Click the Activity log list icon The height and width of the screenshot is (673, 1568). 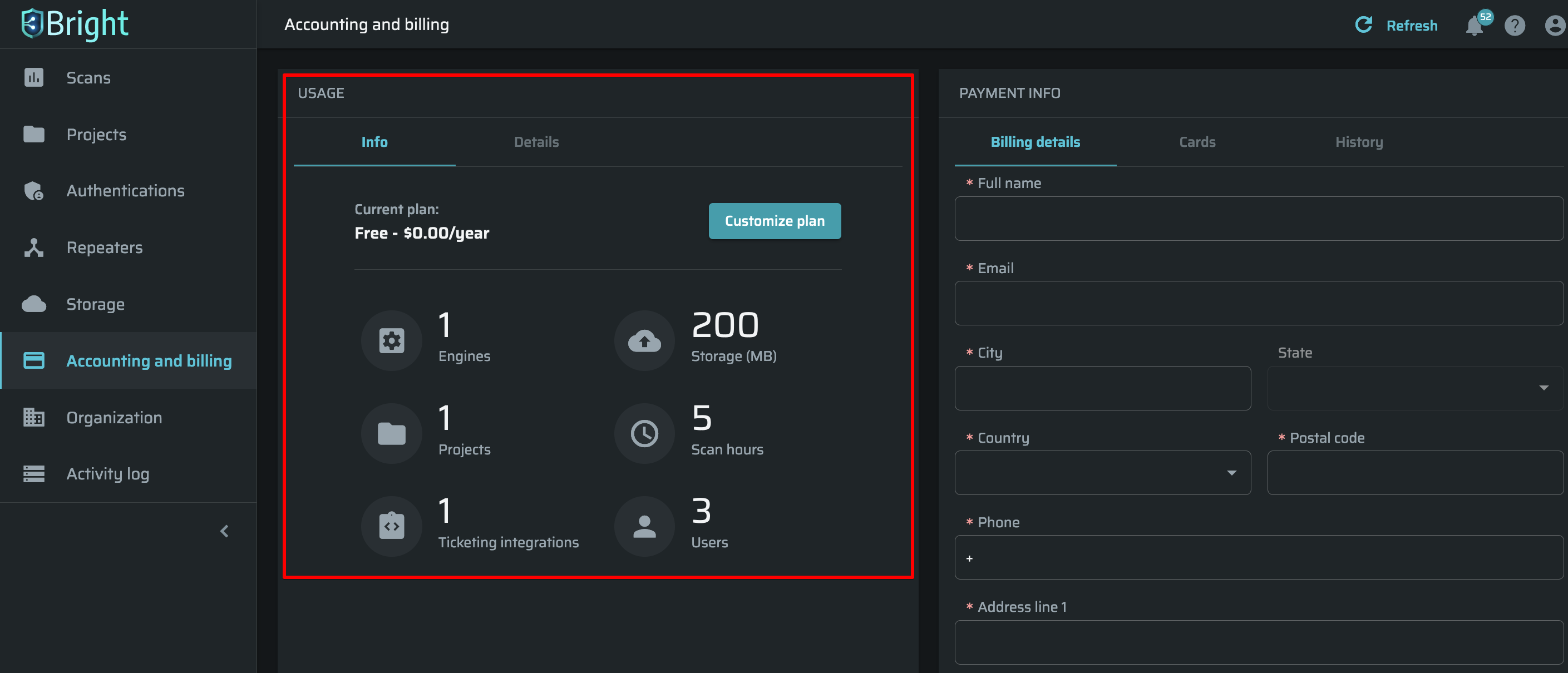[x=33, y=473]
